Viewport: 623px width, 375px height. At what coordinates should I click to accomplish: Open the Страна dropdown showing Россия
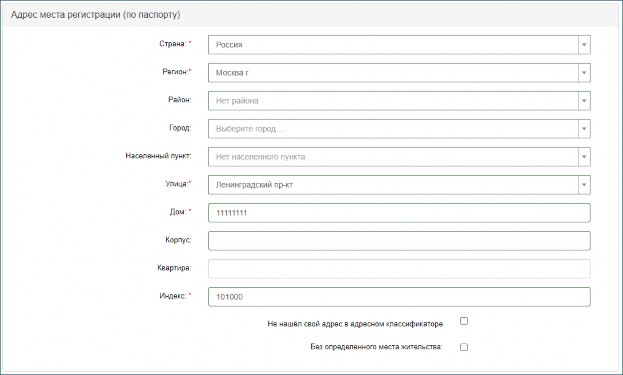tap(399, 45)
